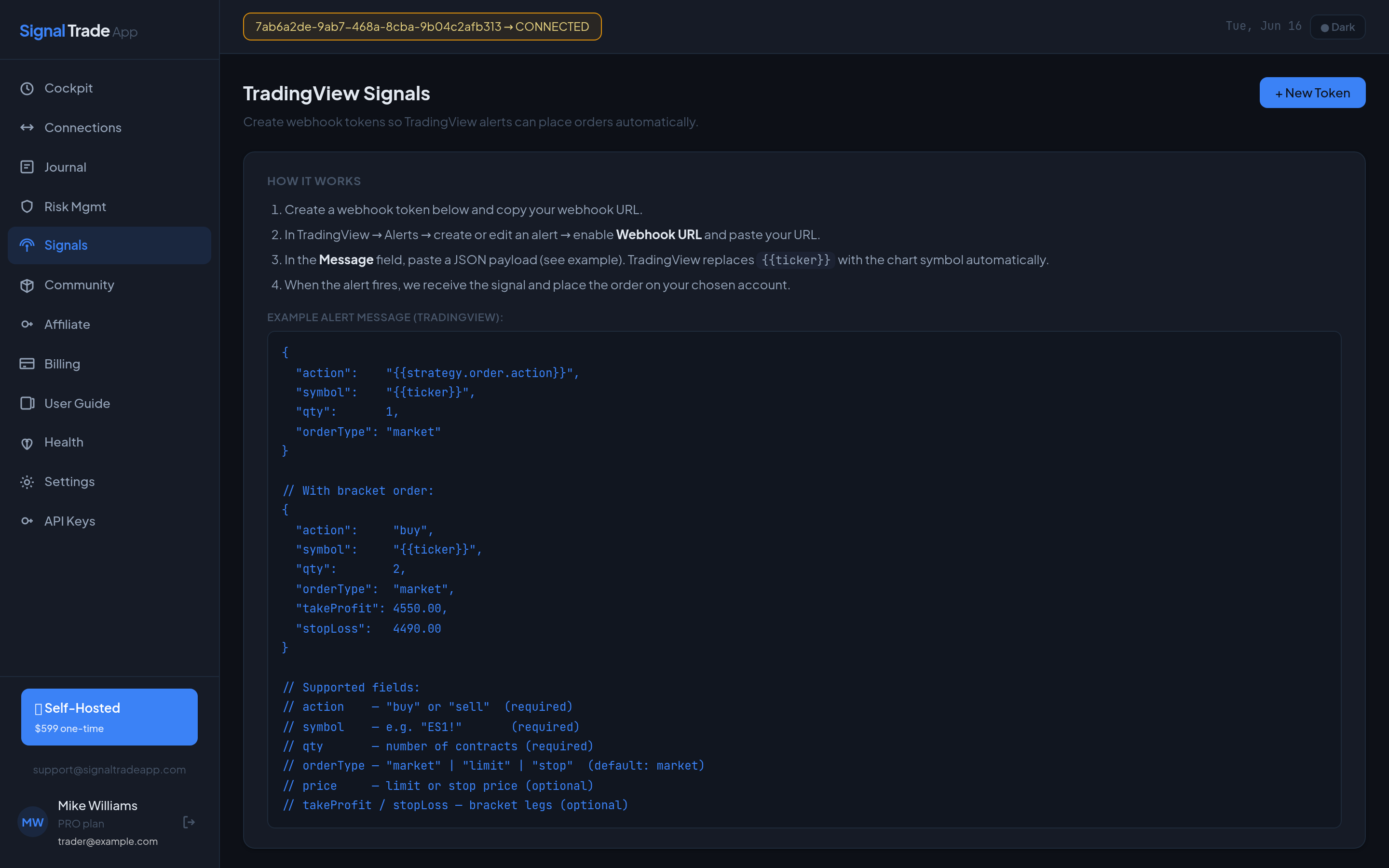Click the TradingView Signals heading
This screenshot has height=868, width=1389.
336,94
